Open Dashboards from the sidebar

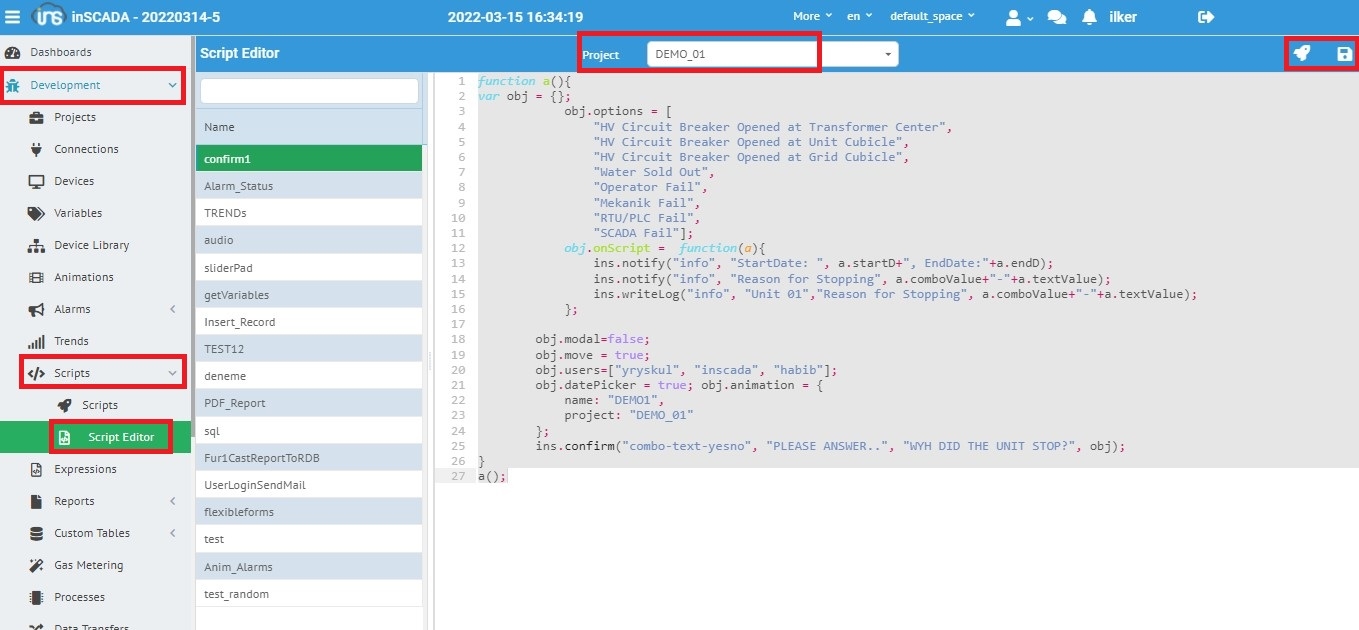pos(60,52)
